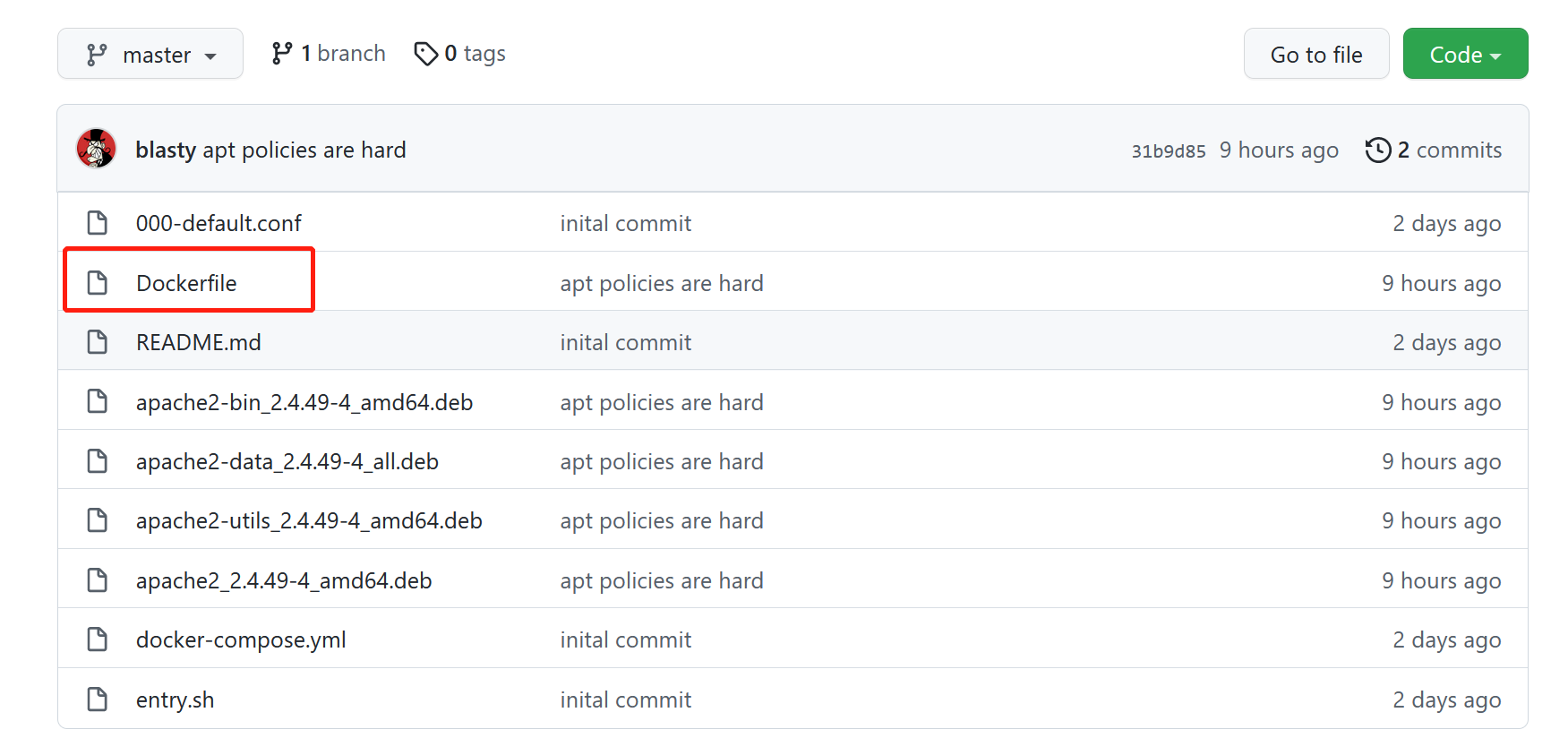Viewport: 1568px width, 738px height.
Task: Click 9 hours ago in apache2-bin row
Action: [1442, 402]
